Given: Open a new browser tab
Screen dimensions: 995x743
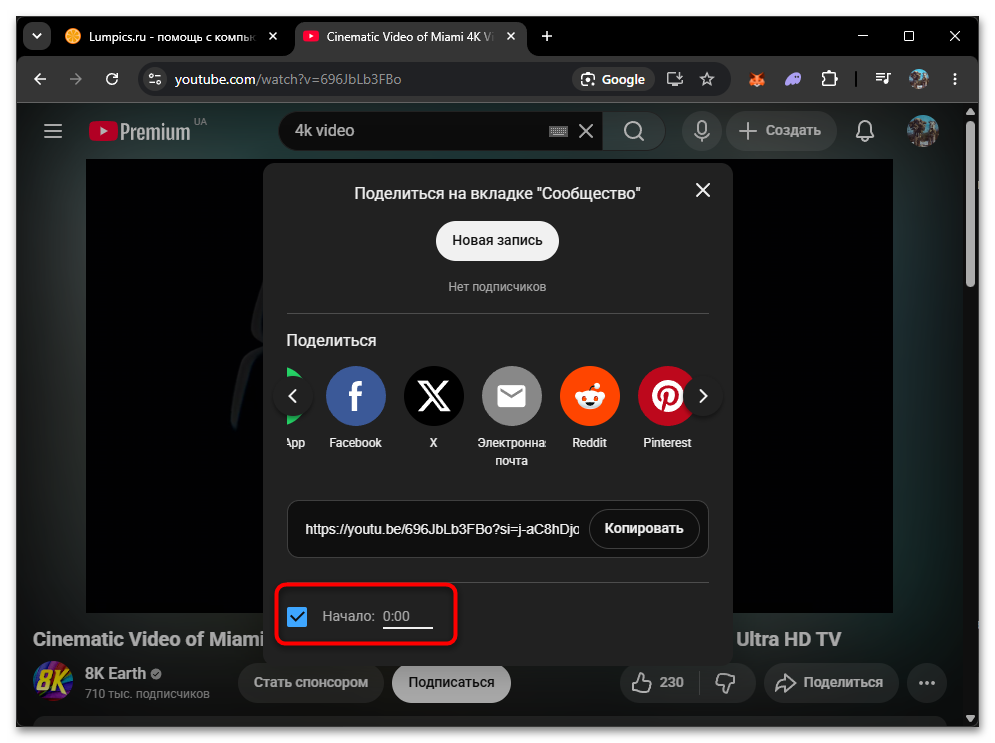Looking at the screenshot, I should click(546, 37).
